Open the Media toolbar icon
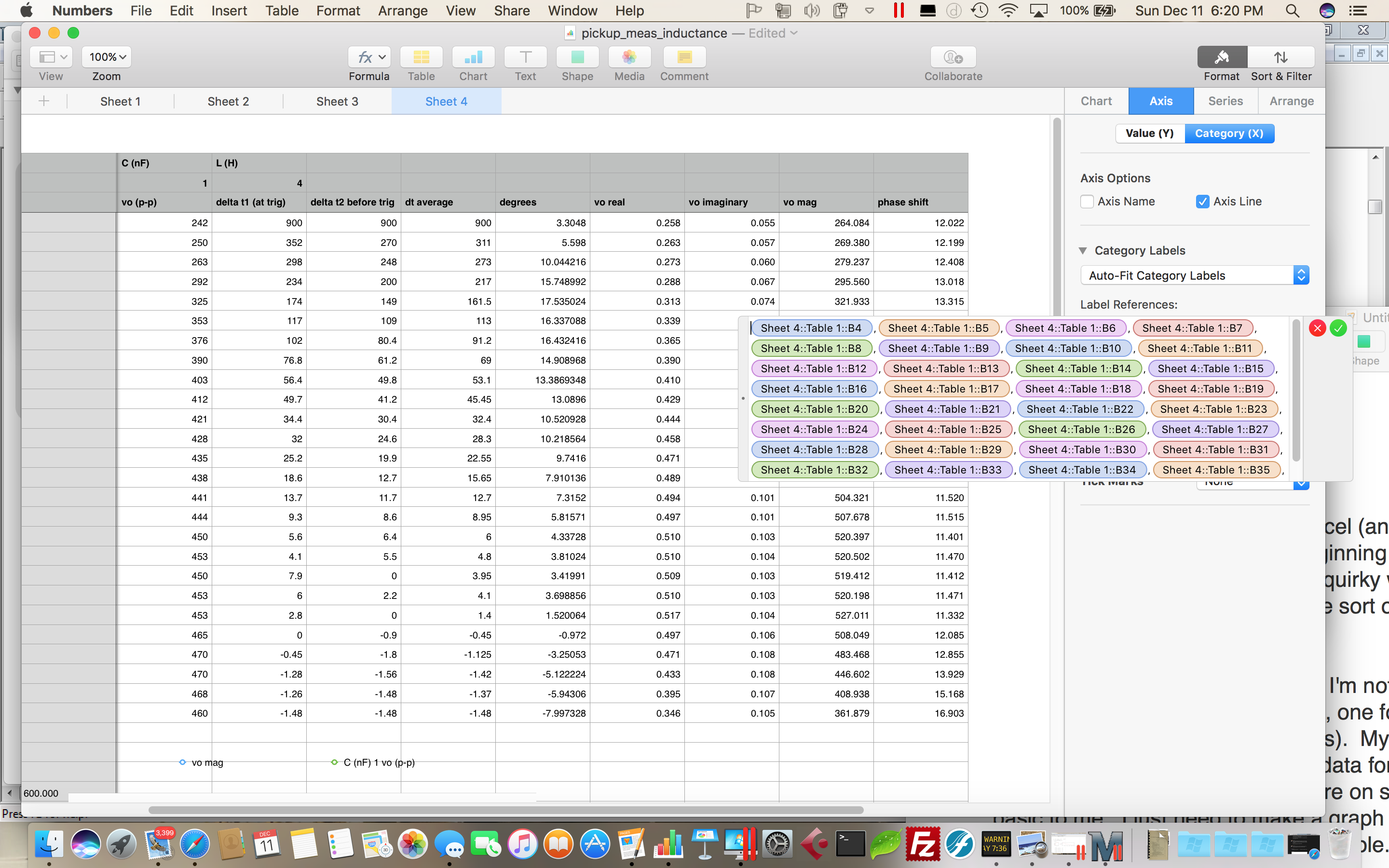The height and width of the screenshot is (868, 1389). click(x=629, y=57)
